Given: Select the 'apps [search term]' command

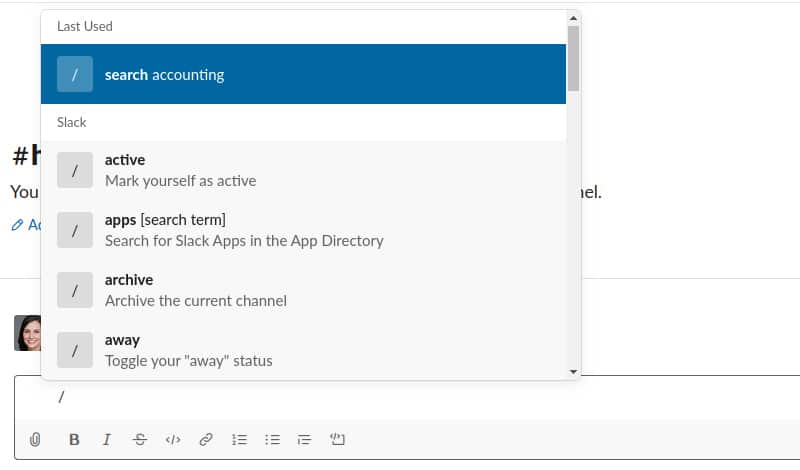Looking at the screenshot, I should click(303, 230).
